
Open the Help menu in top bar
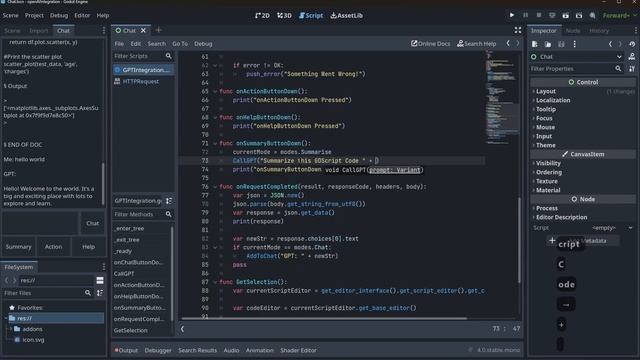[103, 16]
